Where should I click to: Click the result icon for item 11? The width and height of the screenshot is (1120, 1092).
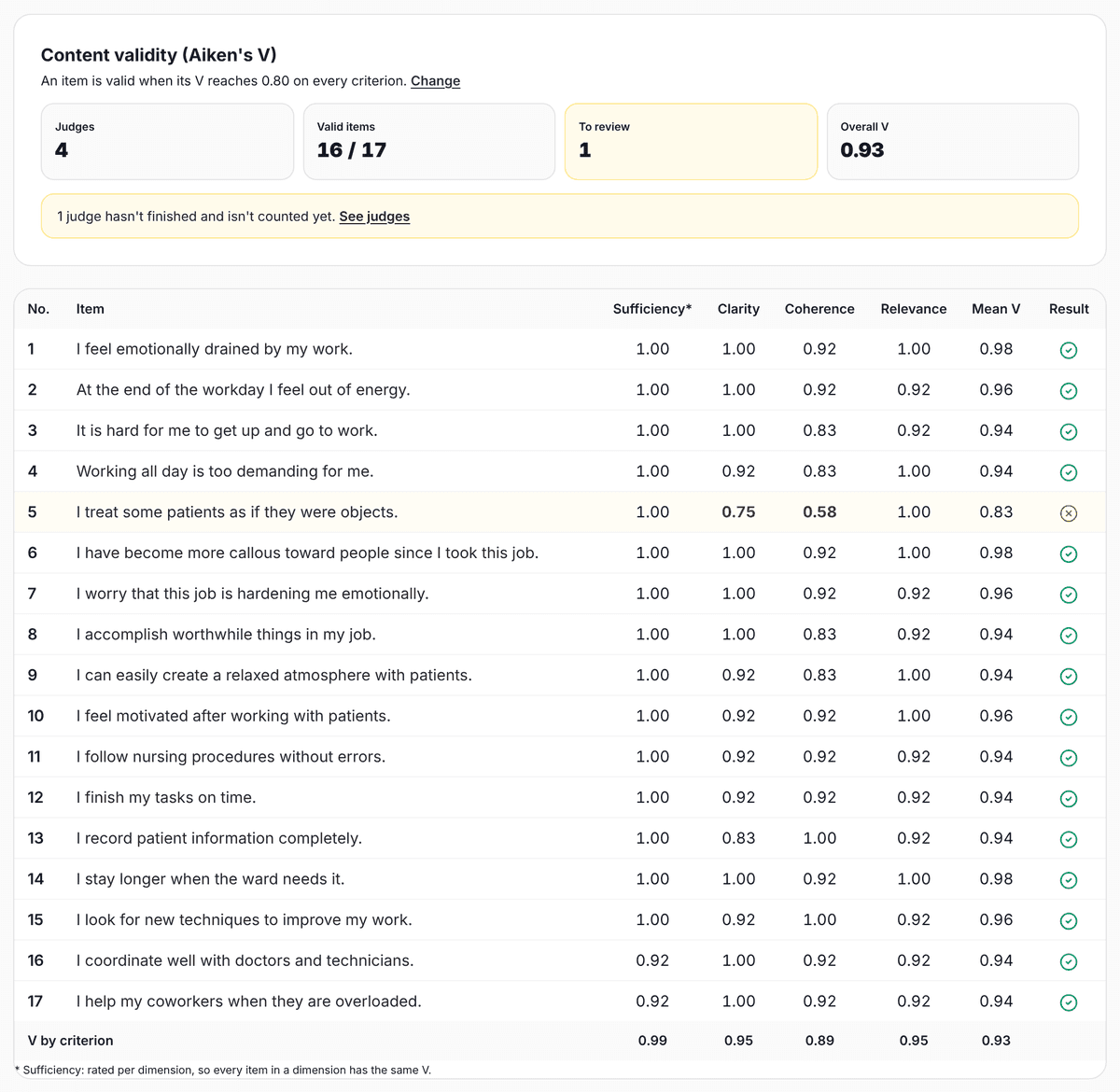tap(1069, 758)
